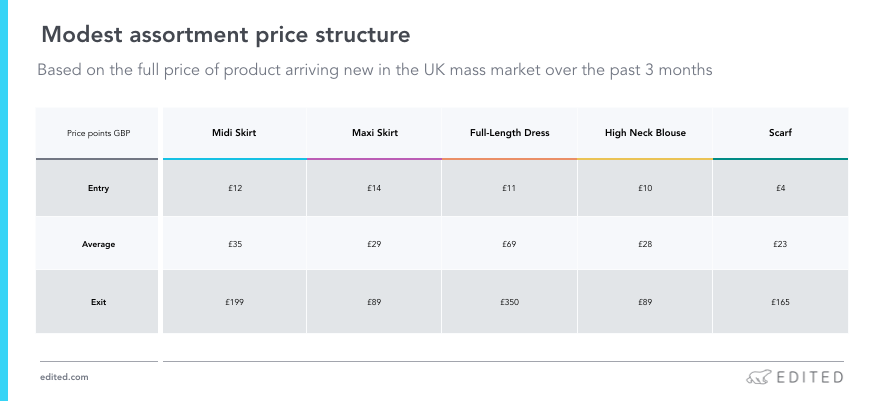Viewport: 869px width, 401px height.
Task: Select the Entry row label
Action: point(98,188)
